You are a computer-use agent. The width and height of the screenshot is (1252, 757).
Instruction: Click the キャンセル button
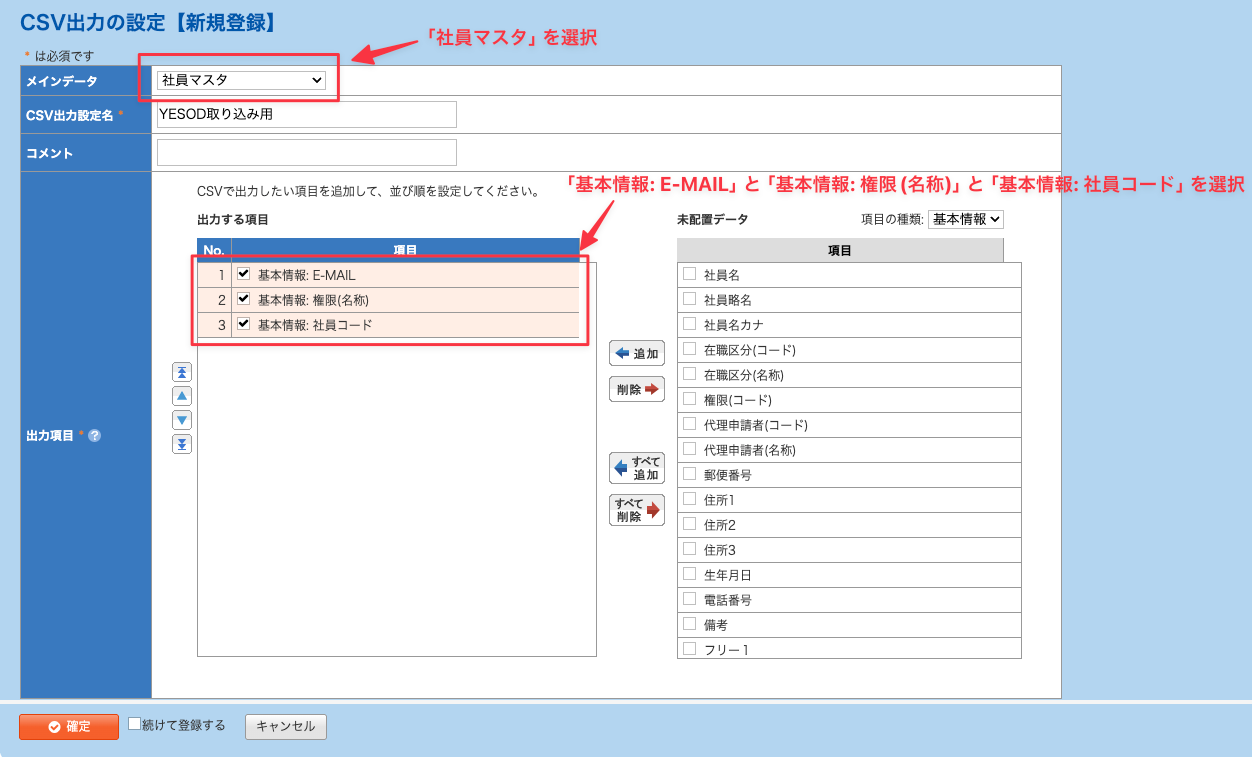(286, 727)
